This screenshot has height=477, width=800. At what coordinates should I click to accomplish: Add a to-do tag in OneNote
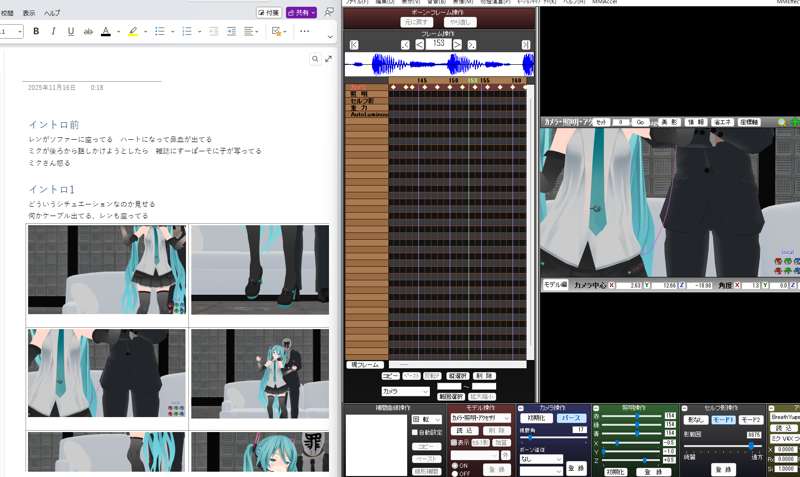(277, 32)
